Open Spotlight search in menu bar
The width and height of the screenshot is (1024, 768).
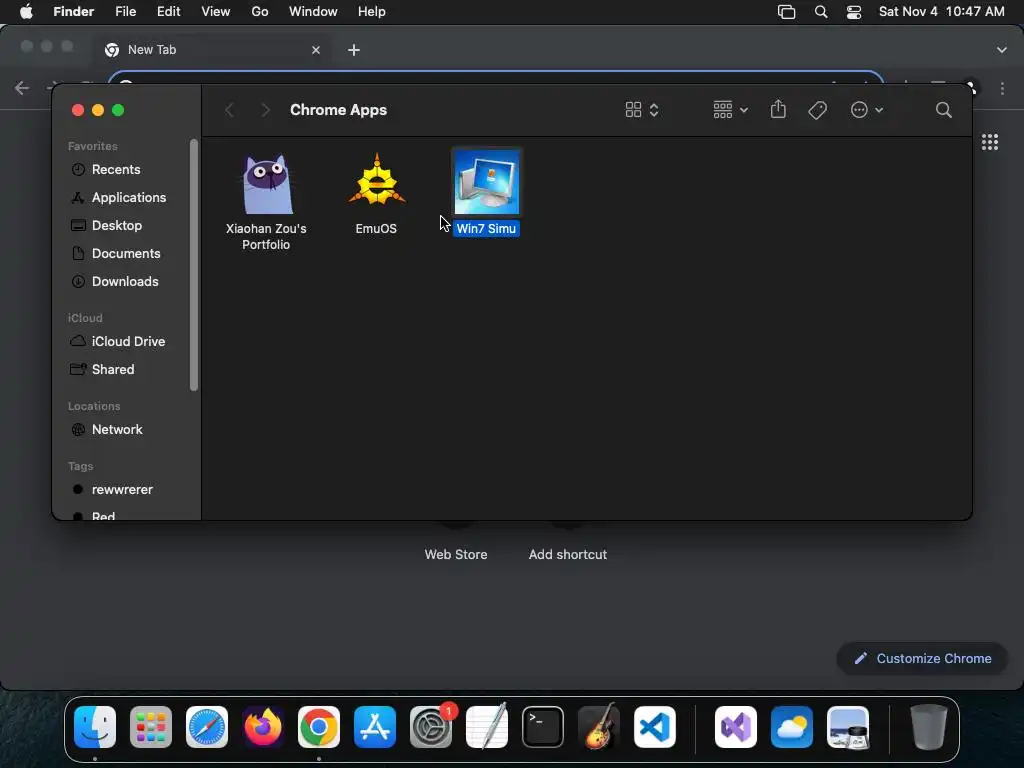[821, 12]
